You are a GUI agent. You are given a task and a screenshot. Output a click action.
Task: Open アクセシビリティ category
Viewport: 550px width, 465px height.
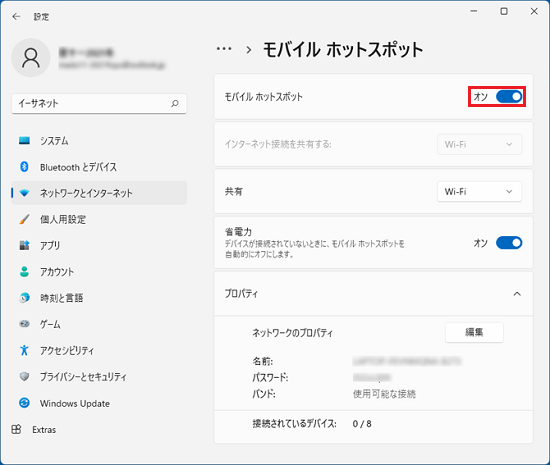pyautogui.click(x=99, y=350)
